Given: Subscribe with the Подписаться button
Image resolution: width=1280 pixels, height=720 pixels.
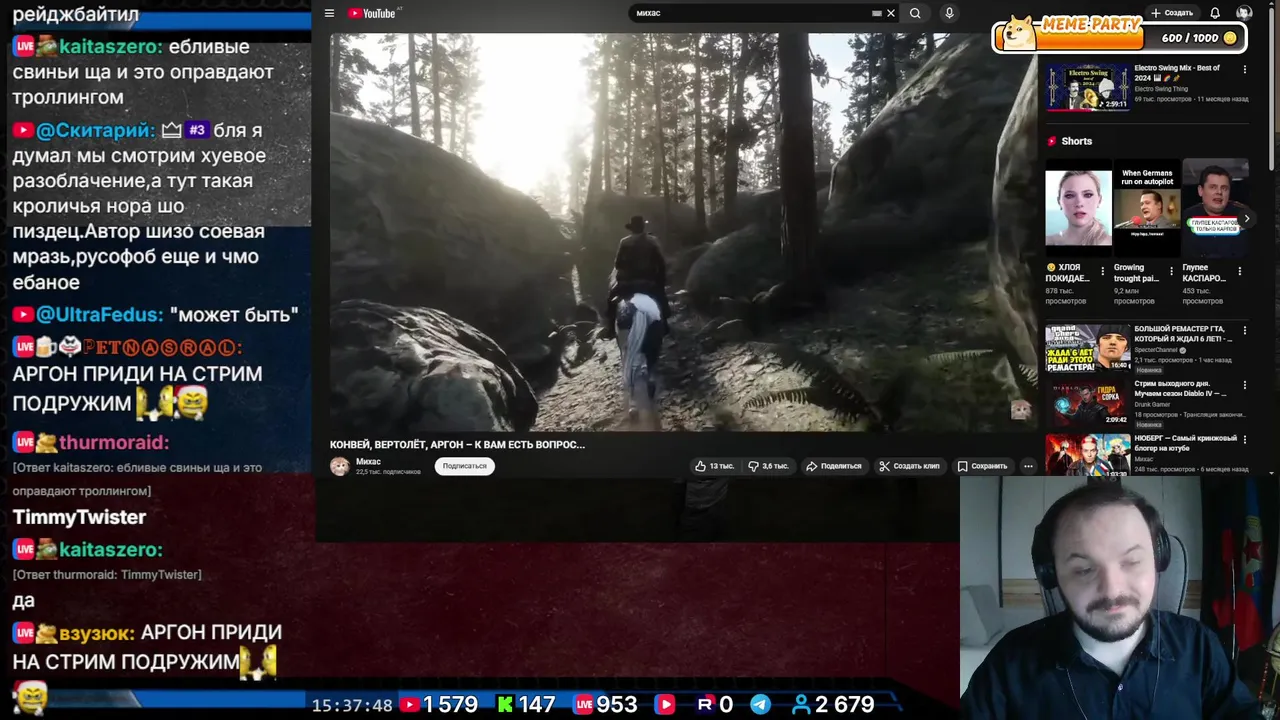Looking at the screenshot, I should (x=464, y=466).
